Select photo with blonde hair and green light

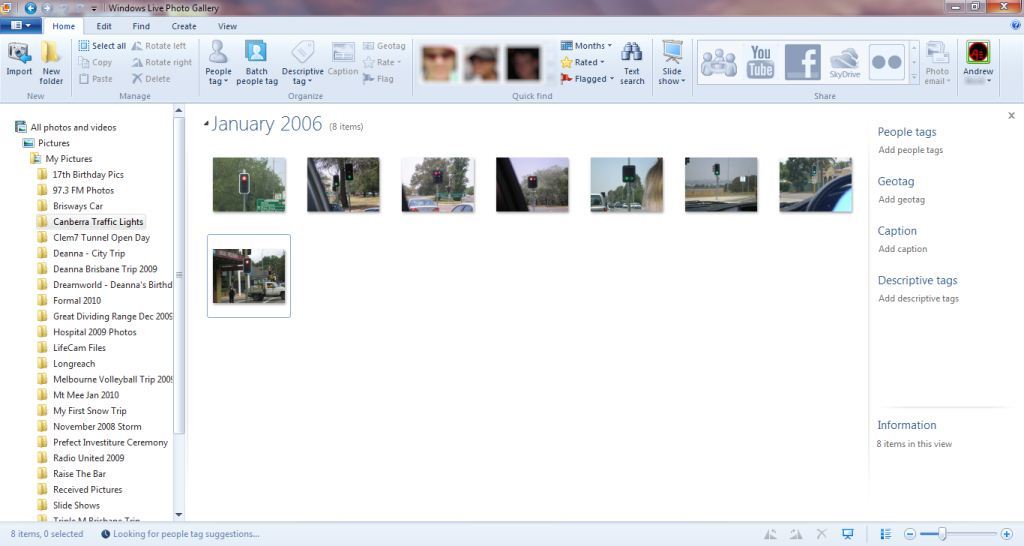point(626,185)
